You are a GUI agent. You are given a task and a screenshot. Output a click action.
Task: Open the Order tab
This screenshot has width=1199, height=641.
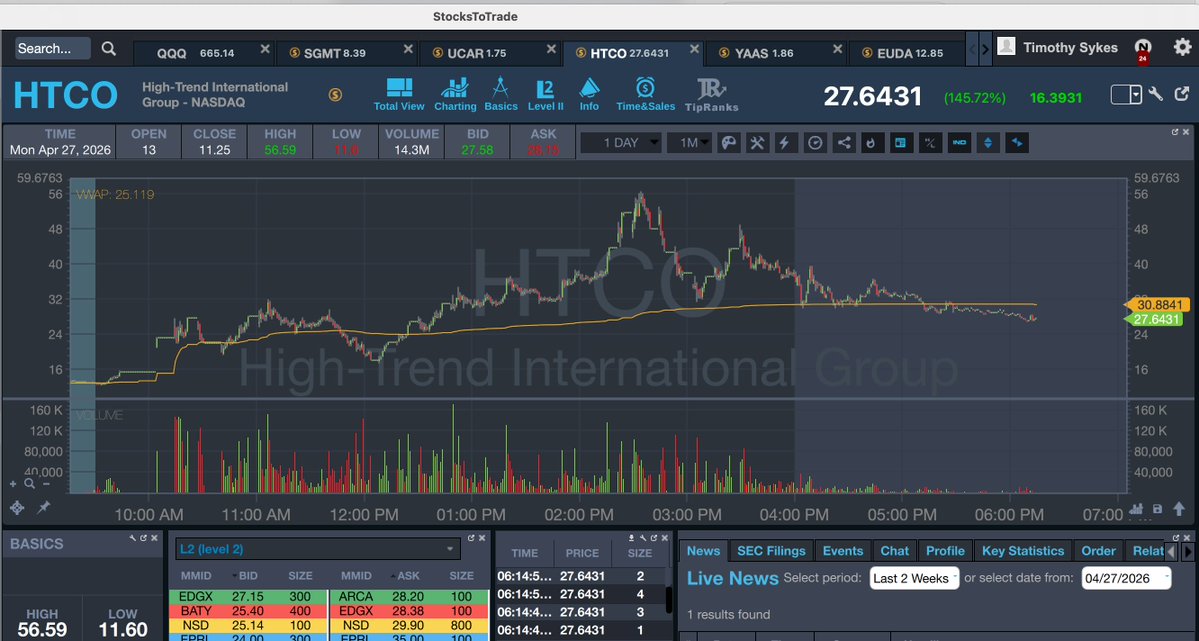(1099, 551)
